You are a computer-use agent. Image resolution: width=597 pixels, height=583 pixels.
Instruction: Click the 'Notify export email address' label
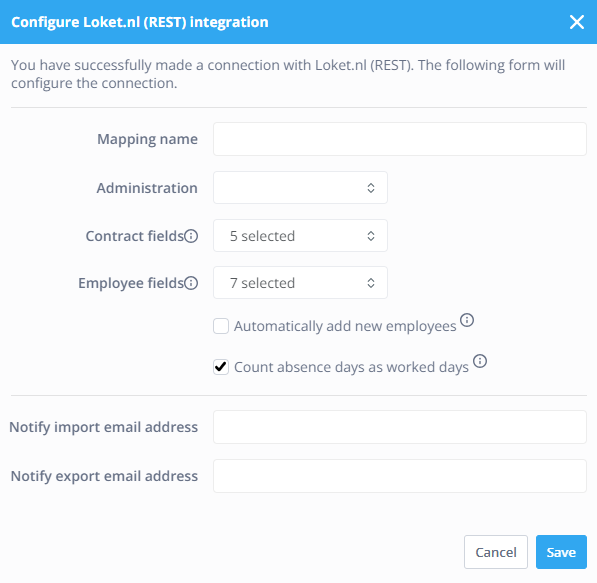pyautogui.click(x=104, y=476)
